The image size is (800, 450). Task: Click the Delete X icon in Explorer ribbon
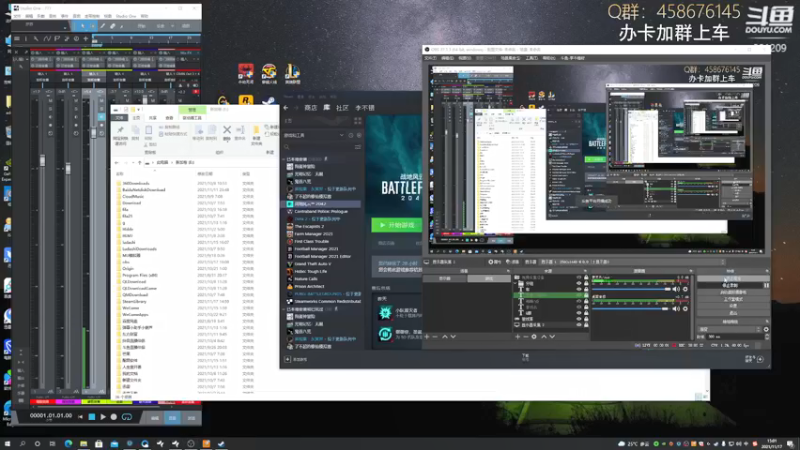point(227,130)
